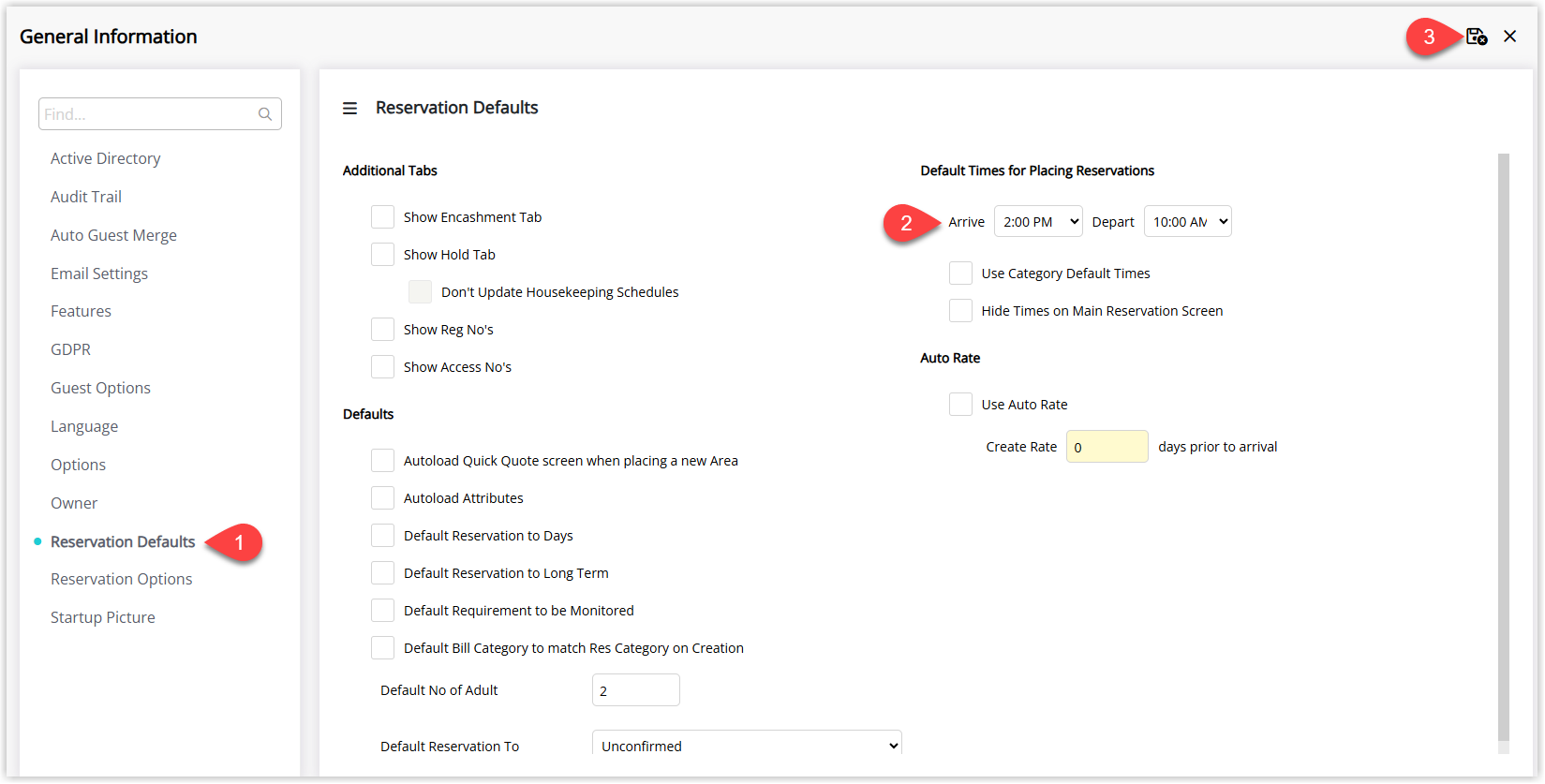
Task: Close the General Information window
Action: [1510, 37]
